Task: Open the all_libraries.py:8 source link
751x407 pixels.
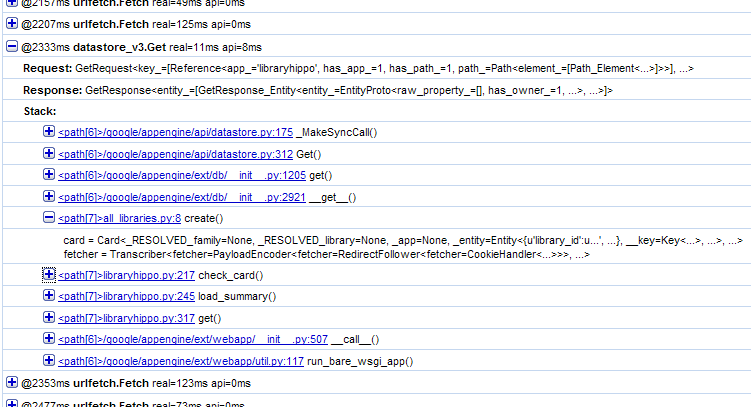Action: 119,218
